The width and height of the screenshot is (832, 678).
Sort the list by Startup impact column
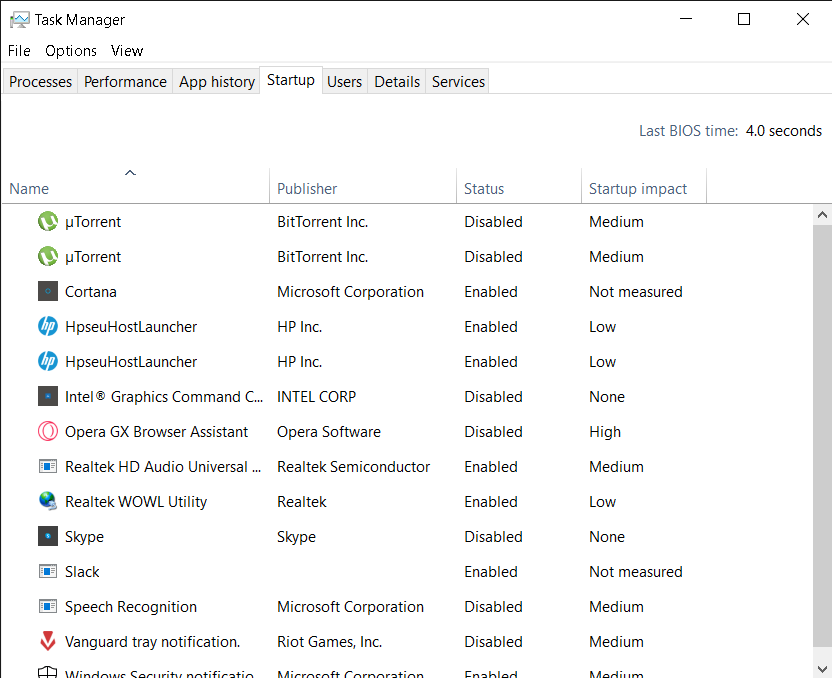[644, 186]
